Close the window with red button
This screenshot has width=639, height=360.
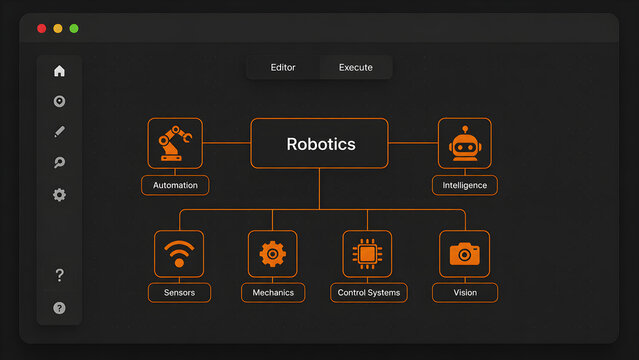[x=42, y=29]
